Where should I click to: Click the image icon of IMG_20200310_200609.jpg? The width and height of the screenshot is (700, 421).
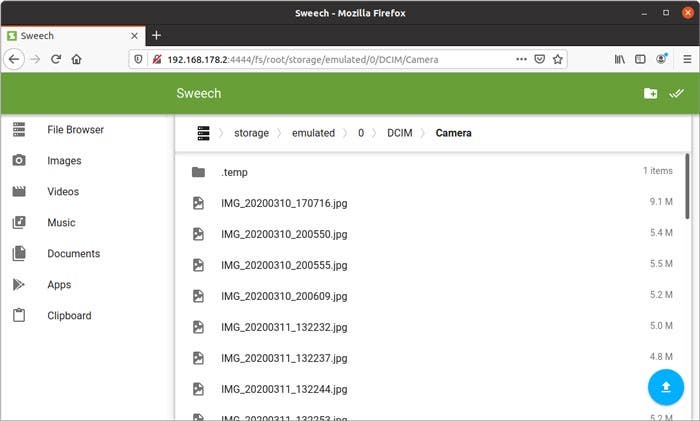click(x=198, y=296)
